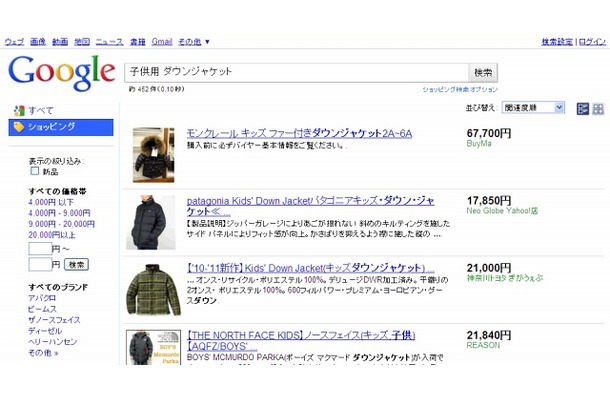Switch to grid view icon

(598, 109)
